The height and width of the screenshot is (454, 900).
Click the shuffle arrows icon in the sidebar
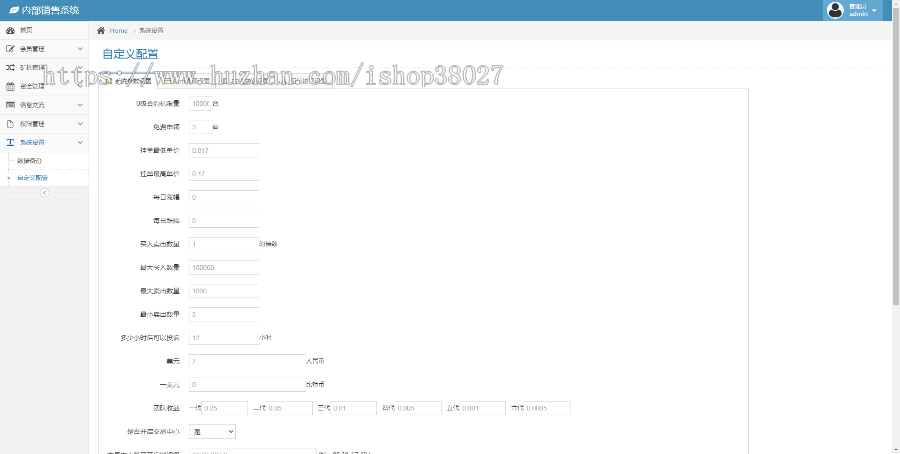click(x=10, y=68)
